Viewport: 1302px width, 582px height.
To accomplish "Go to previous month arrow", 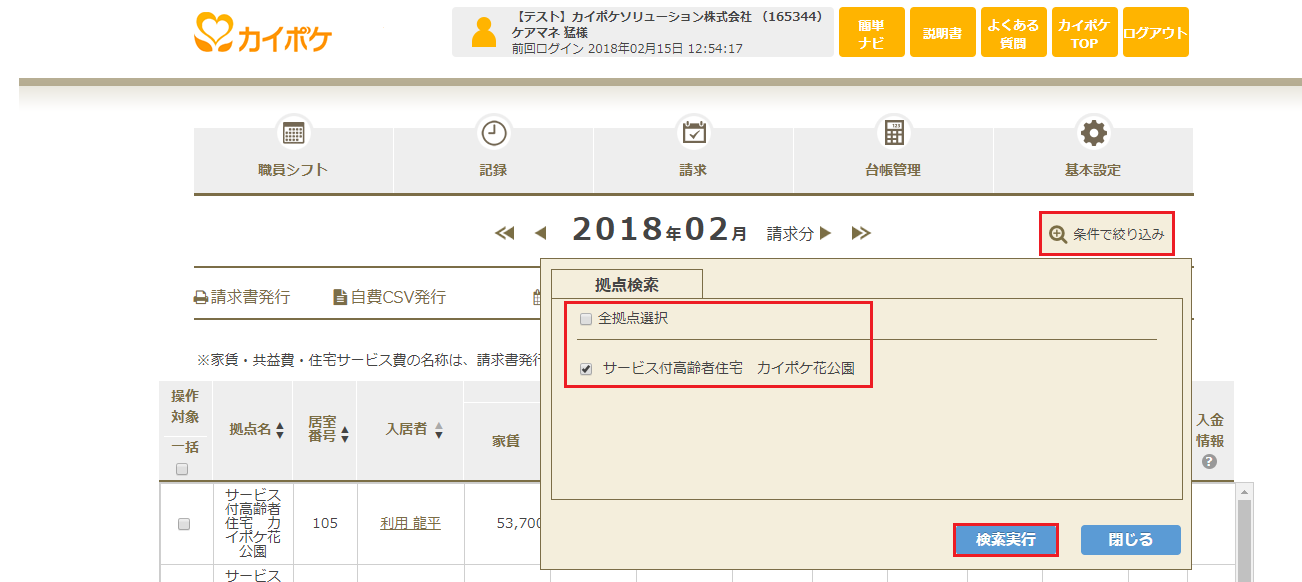I will point(541,233).
